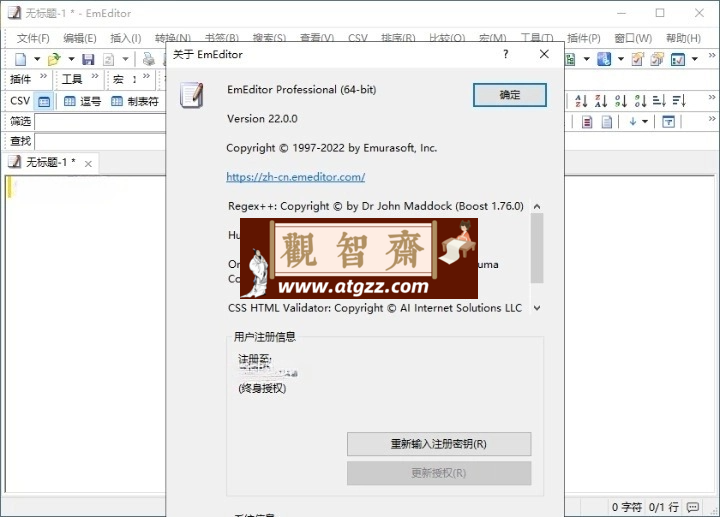Open the dropdown arrow next to Open icon

71,59
